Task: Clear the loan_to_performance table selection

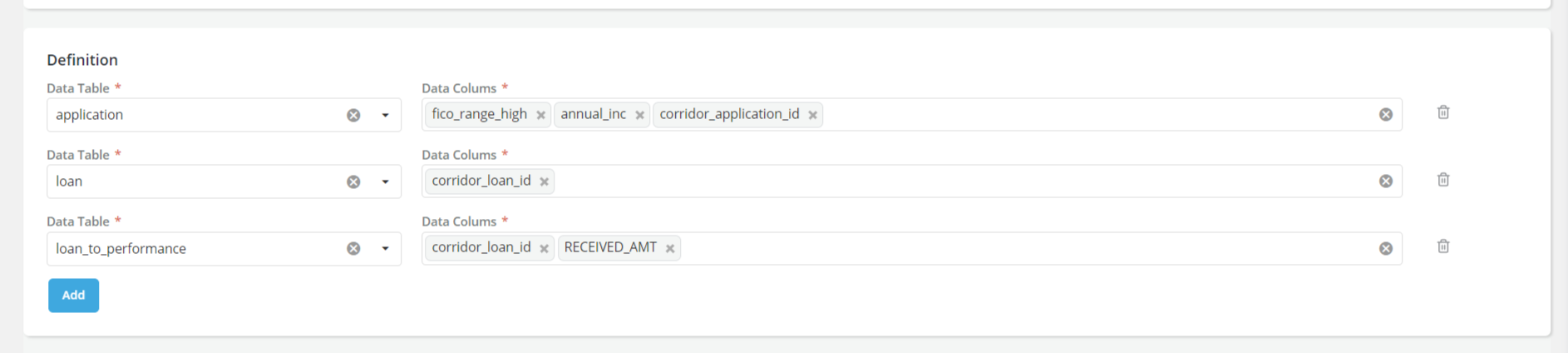Action: 353,248
